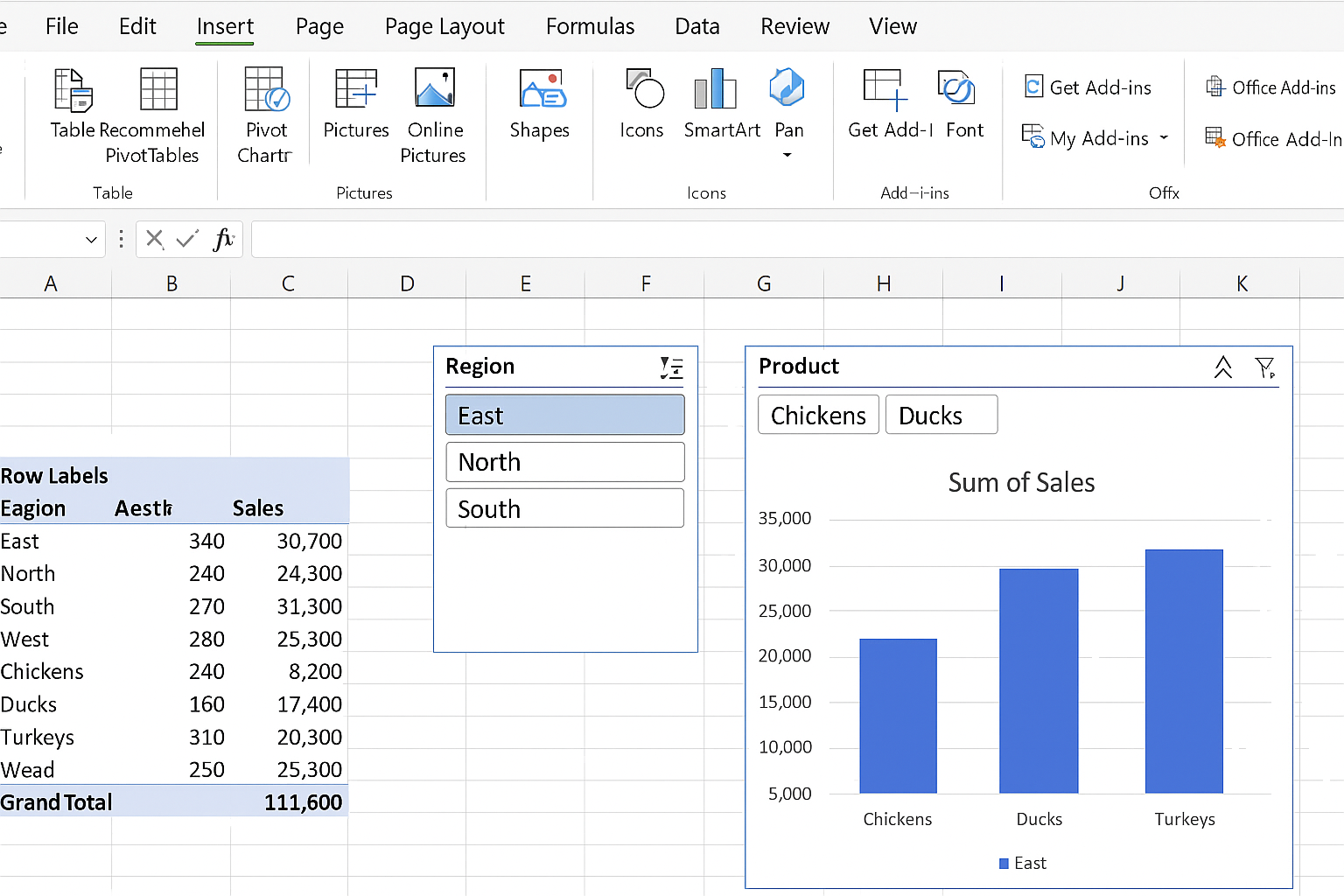The image size is (1344, 896).
Task: Click the Pan ribbon icon
Action: pyautogui.click(x=787, y=87)
